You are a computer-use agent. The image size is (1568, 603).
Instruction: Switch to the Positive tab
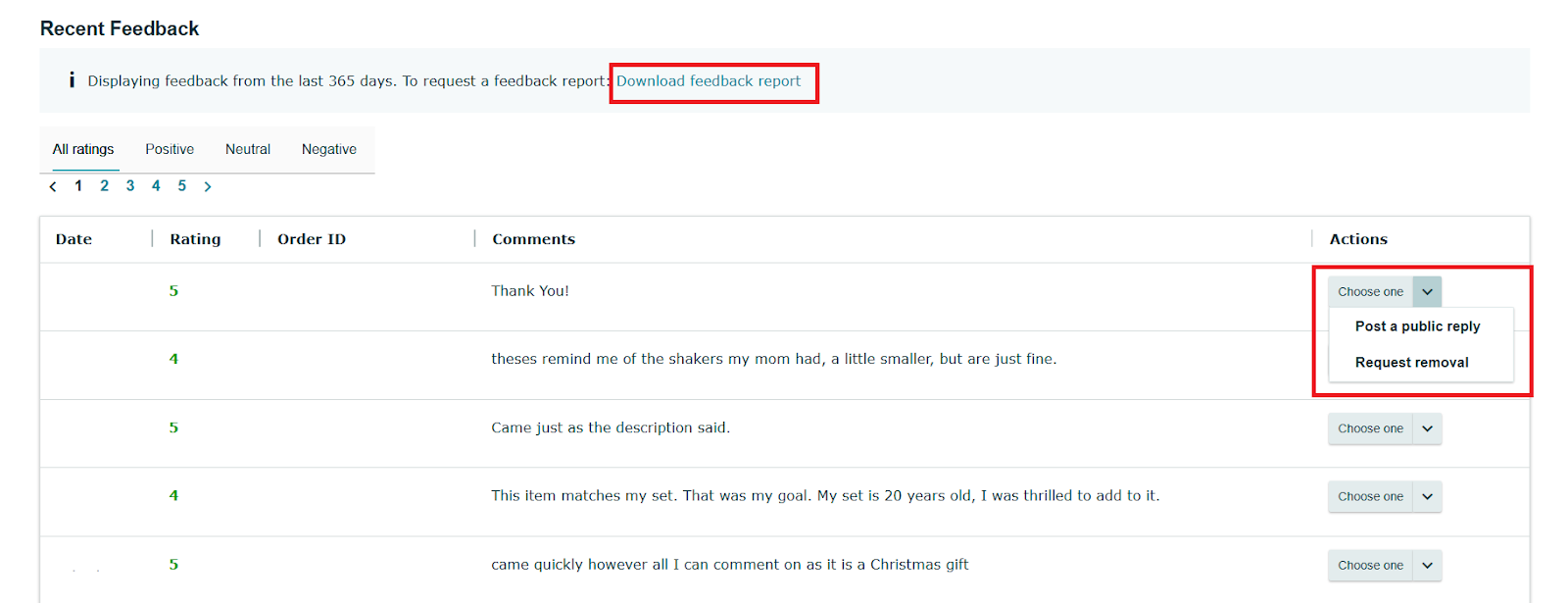pyautogui.click(x=169, y=149)
